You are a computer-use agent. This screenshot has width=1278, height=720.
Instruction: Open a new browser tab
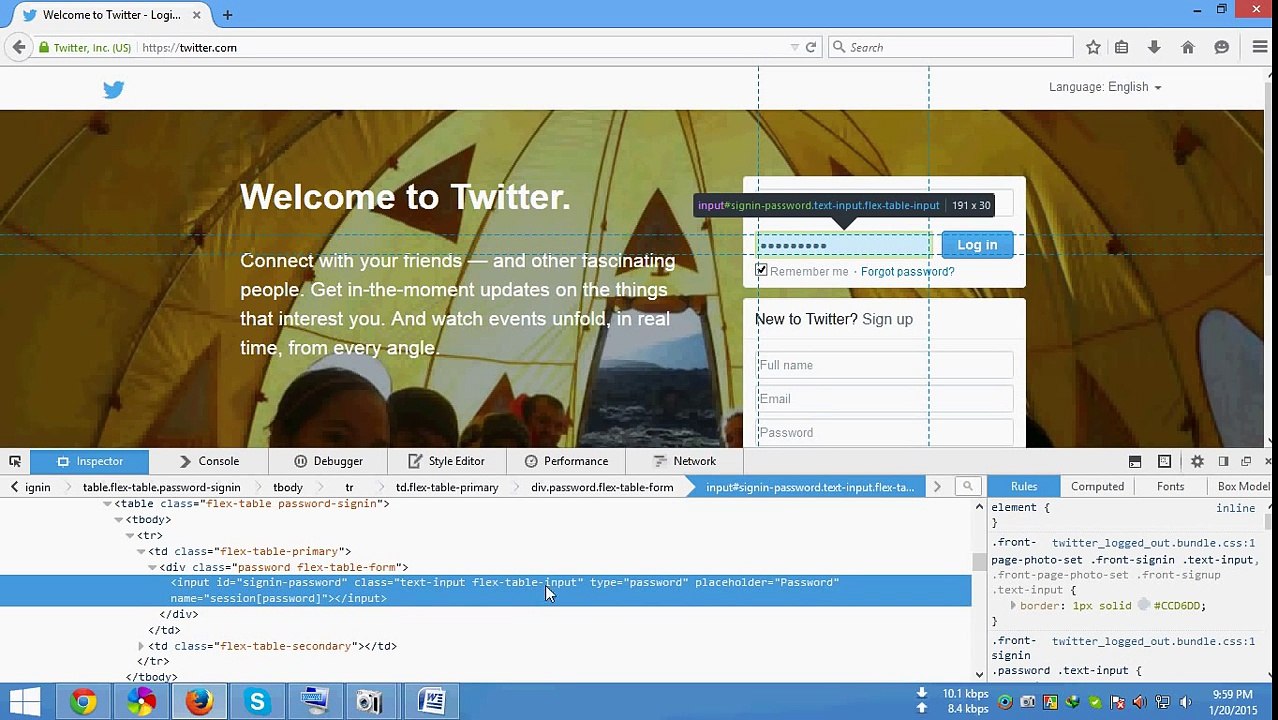227,15
